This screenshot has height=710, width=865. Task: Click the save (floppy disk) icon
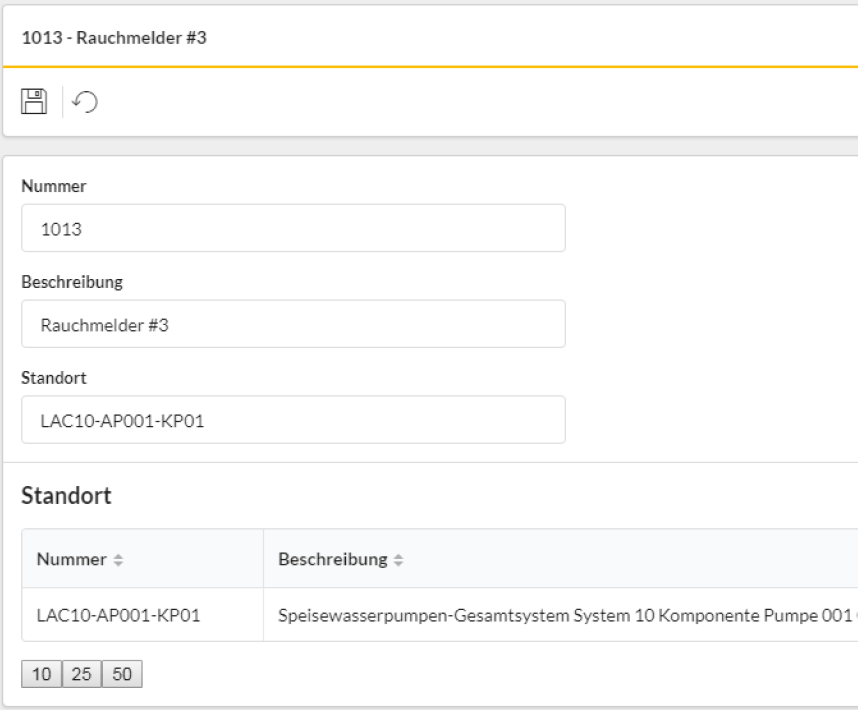(34, 101)
